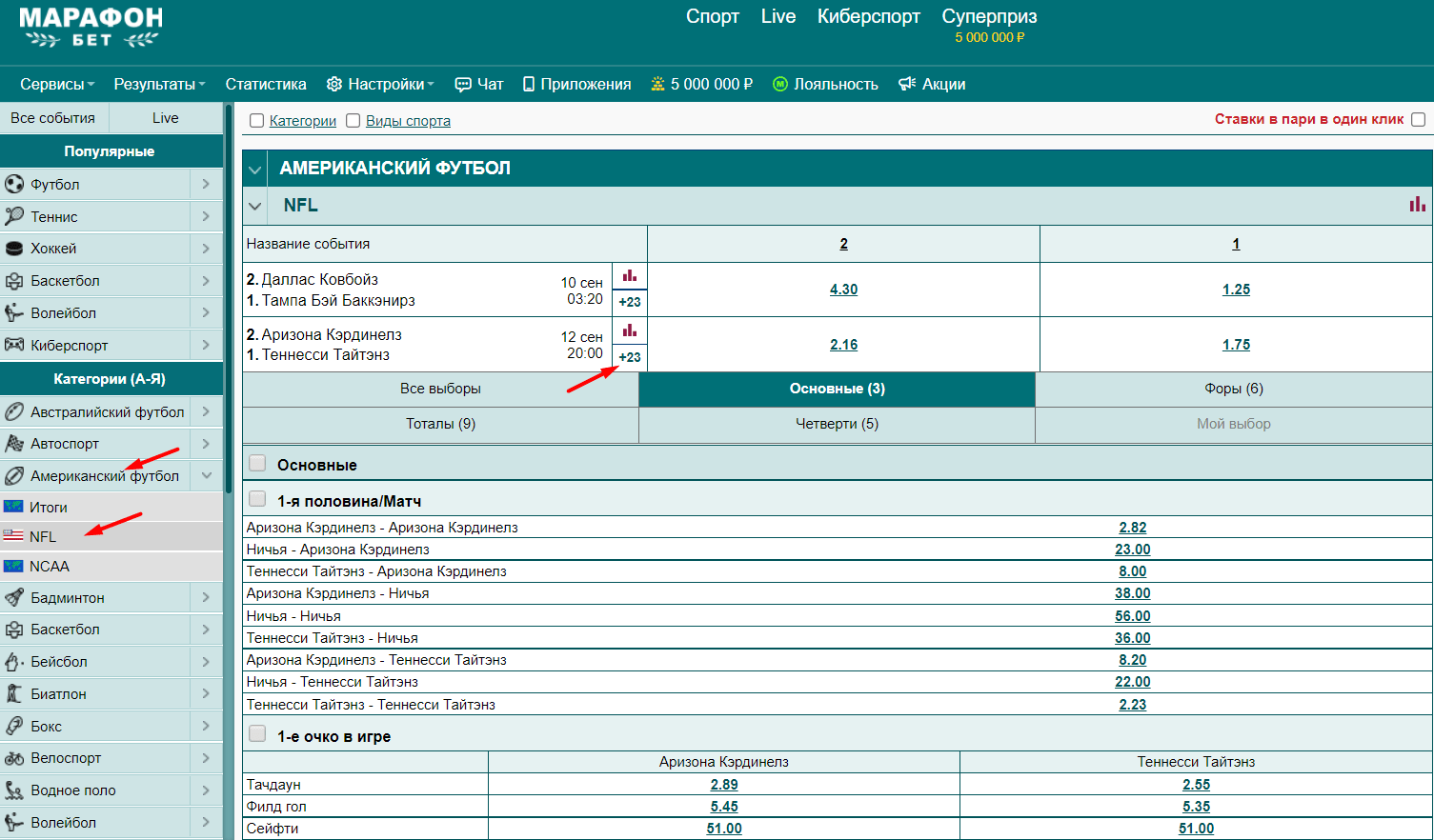Switch to the Форы (6) tab
The image size is (1434, 840).
point(1234,389)
